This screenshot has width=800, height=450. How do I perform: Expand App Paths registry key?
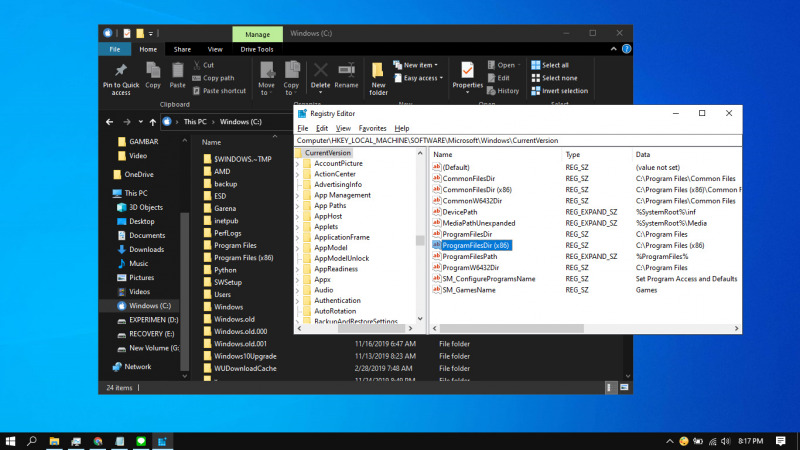(x=298, y=206)
